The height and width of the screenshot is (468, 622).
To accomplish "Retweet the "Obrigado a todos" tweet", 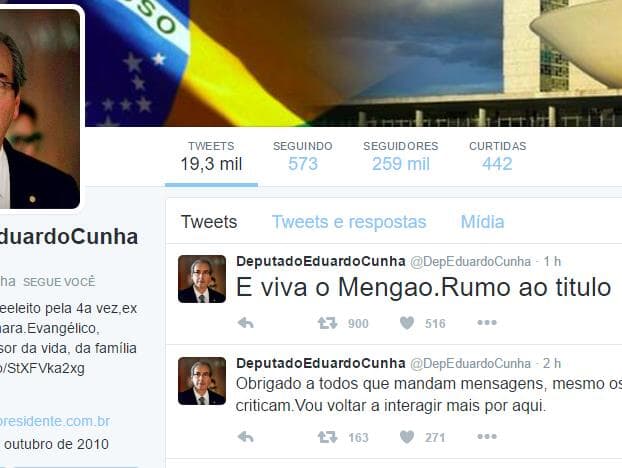I will coord(327,437).
